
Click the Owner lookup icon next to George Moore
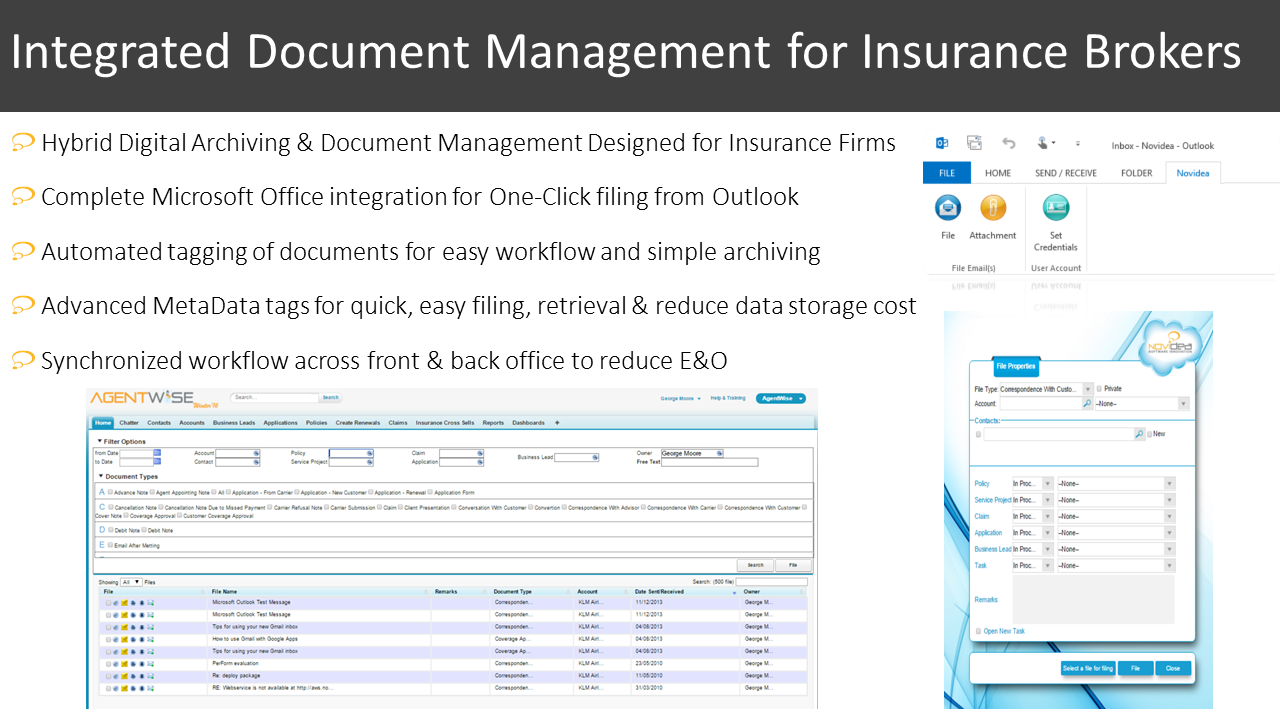coord(719,454)
